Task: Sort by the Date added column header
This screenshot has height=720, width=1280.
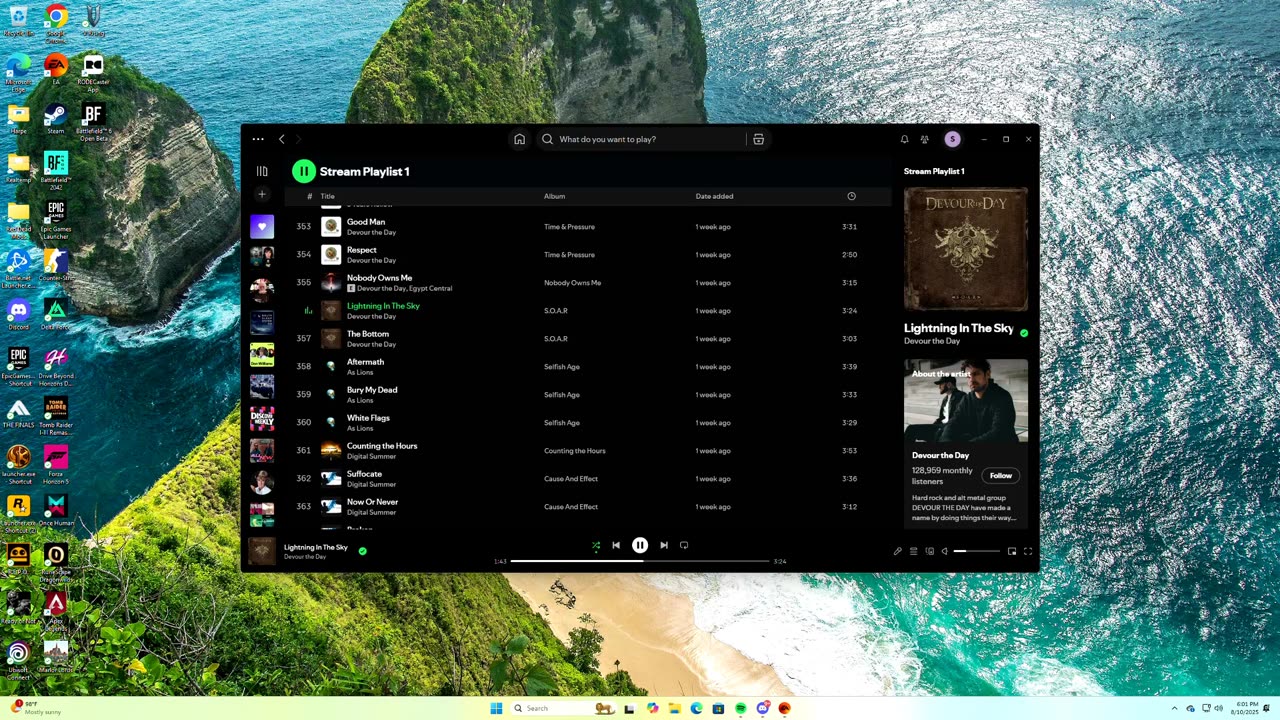Action: [714, 196]
